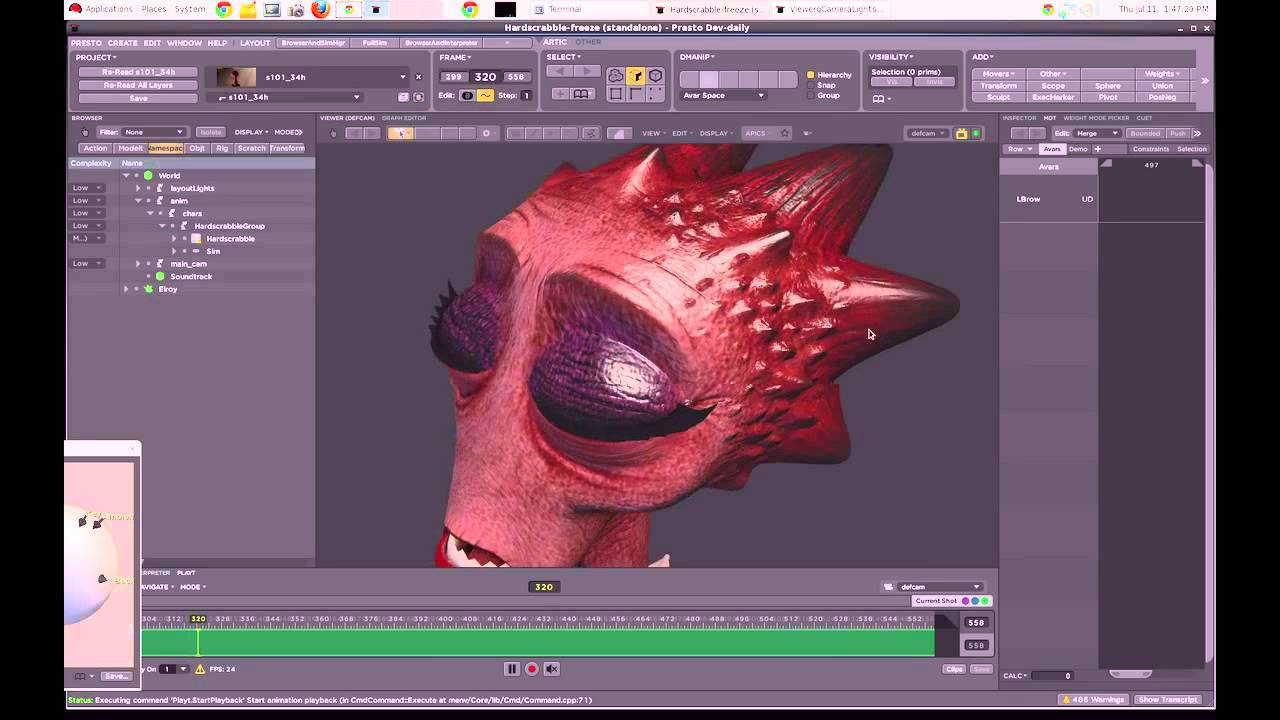Click the spline edit mode icon
1280x720 pixels.
point(485,96)
